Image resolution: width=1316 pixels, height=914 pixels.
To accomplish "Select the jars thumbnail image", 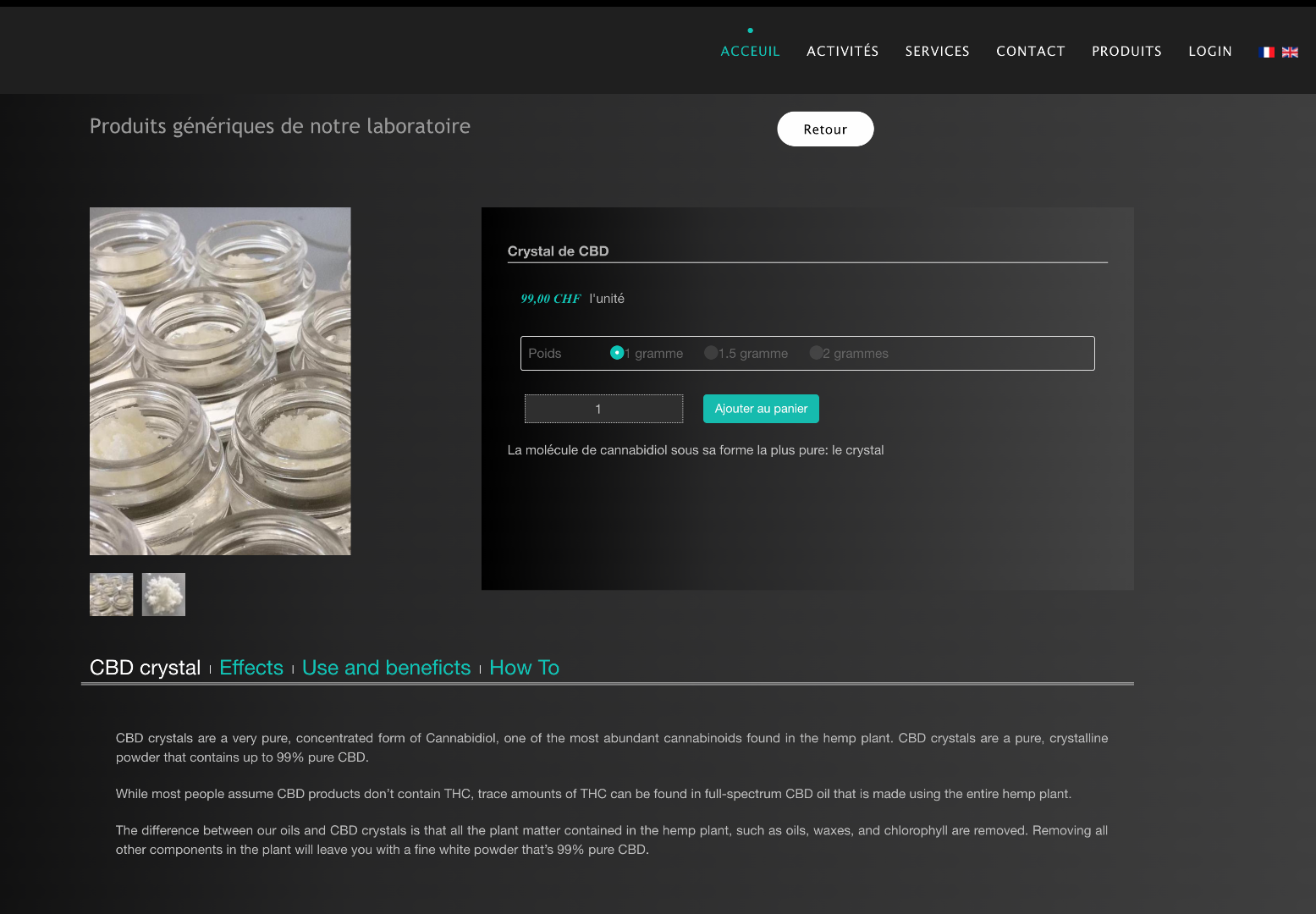I will pyautogui.click(x=112, y=594).
